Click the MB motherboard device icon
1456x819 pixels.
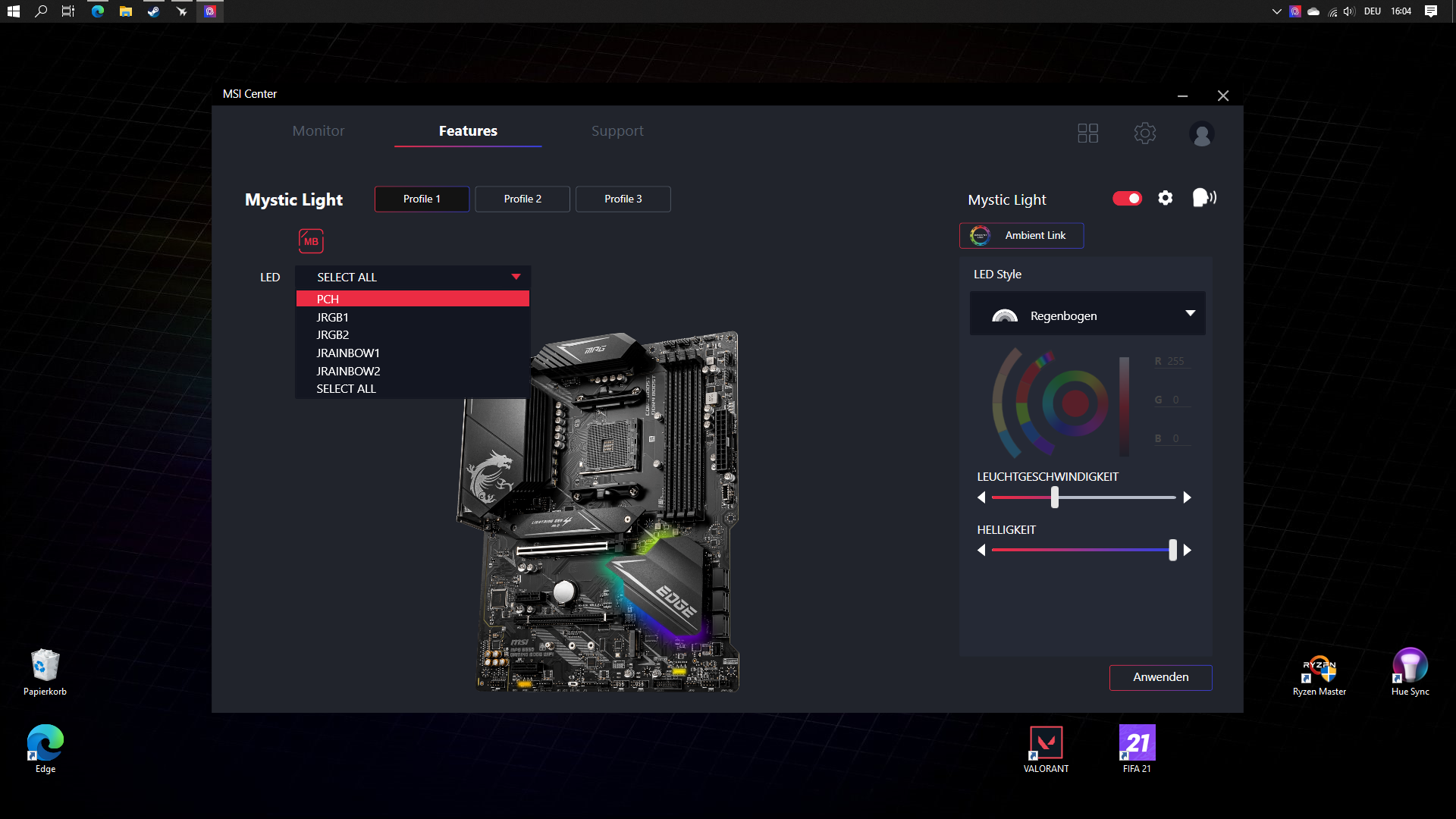311,241
